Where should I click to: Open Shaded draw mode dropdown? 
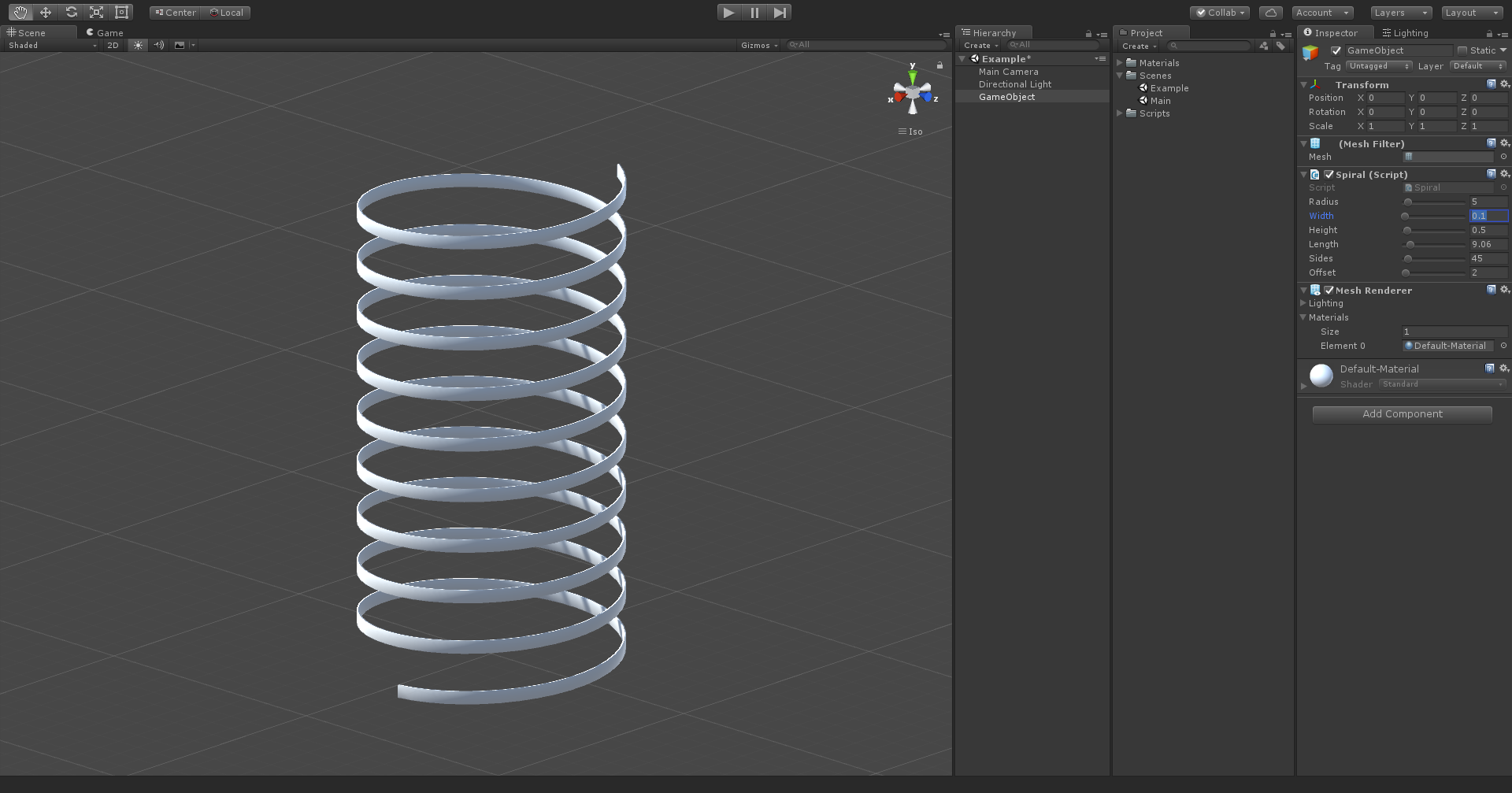coord(52,45)
